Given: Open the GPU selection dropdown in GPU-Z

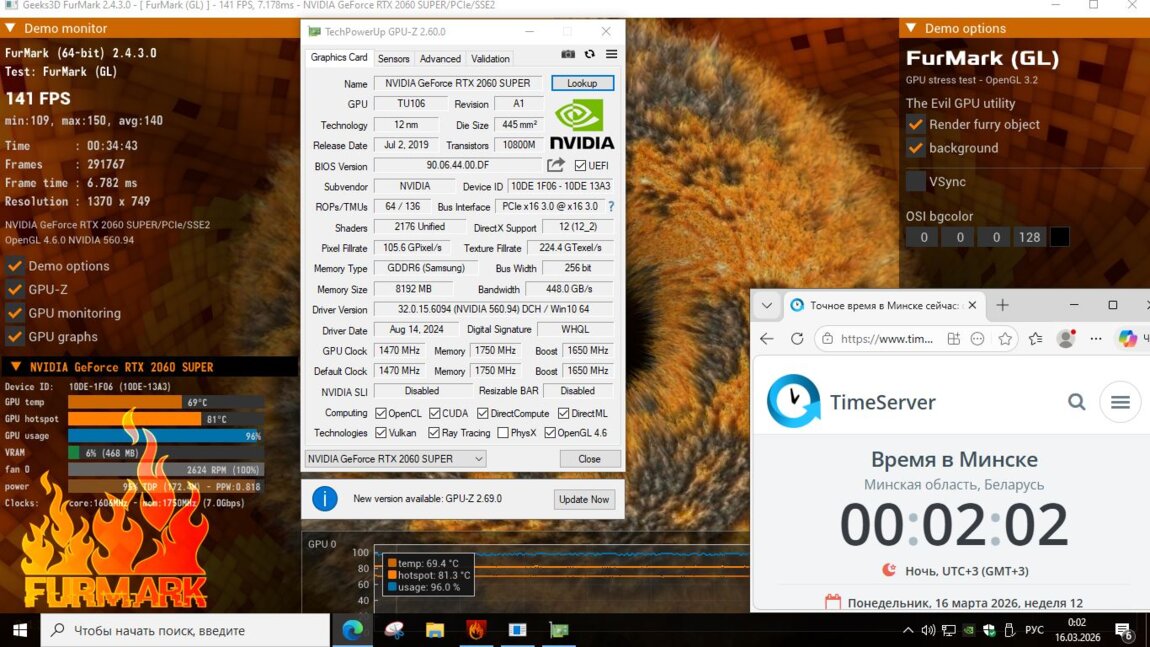Looking at the screenshot, I should (x=395, y=459).
